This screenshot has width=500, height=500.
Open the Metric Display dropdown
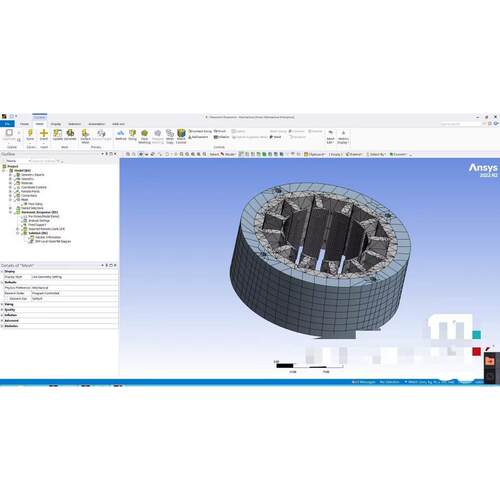pos(343,140)
